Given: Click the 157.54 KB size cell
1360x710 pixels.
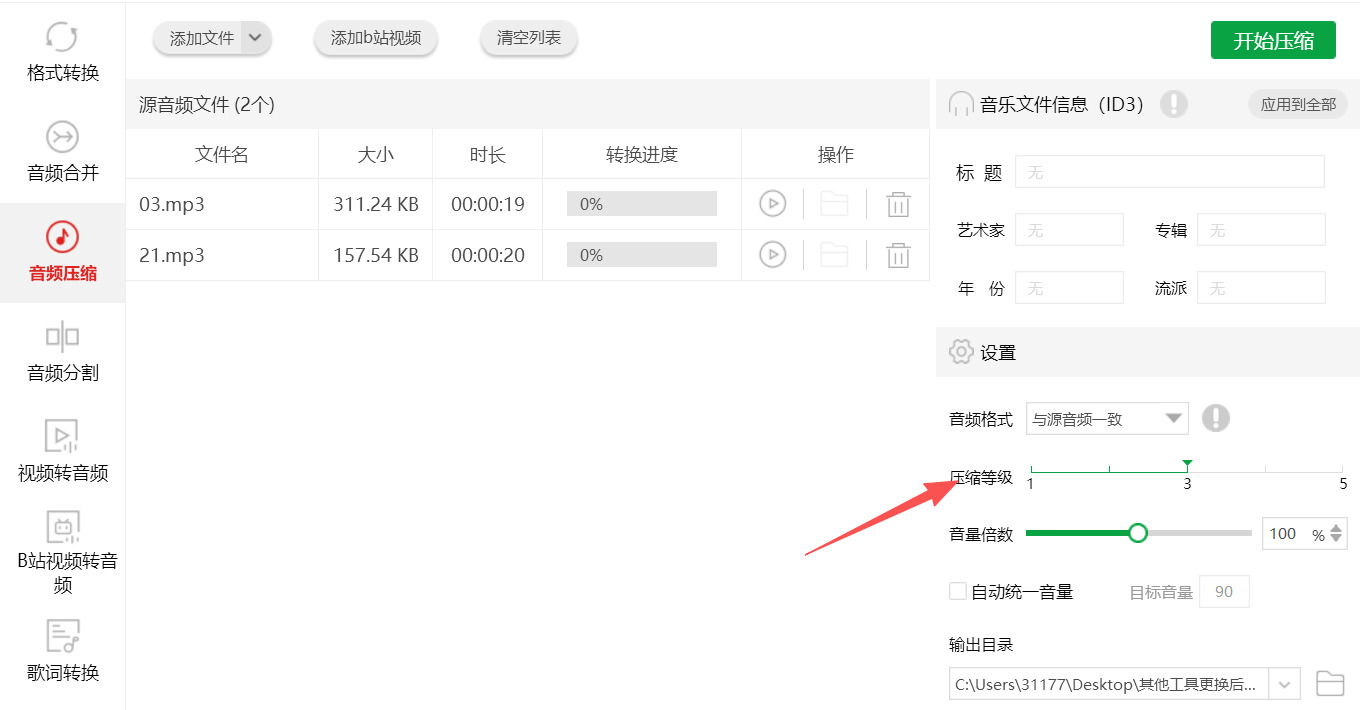Looking at the screenshot, I should click(376, 255).
